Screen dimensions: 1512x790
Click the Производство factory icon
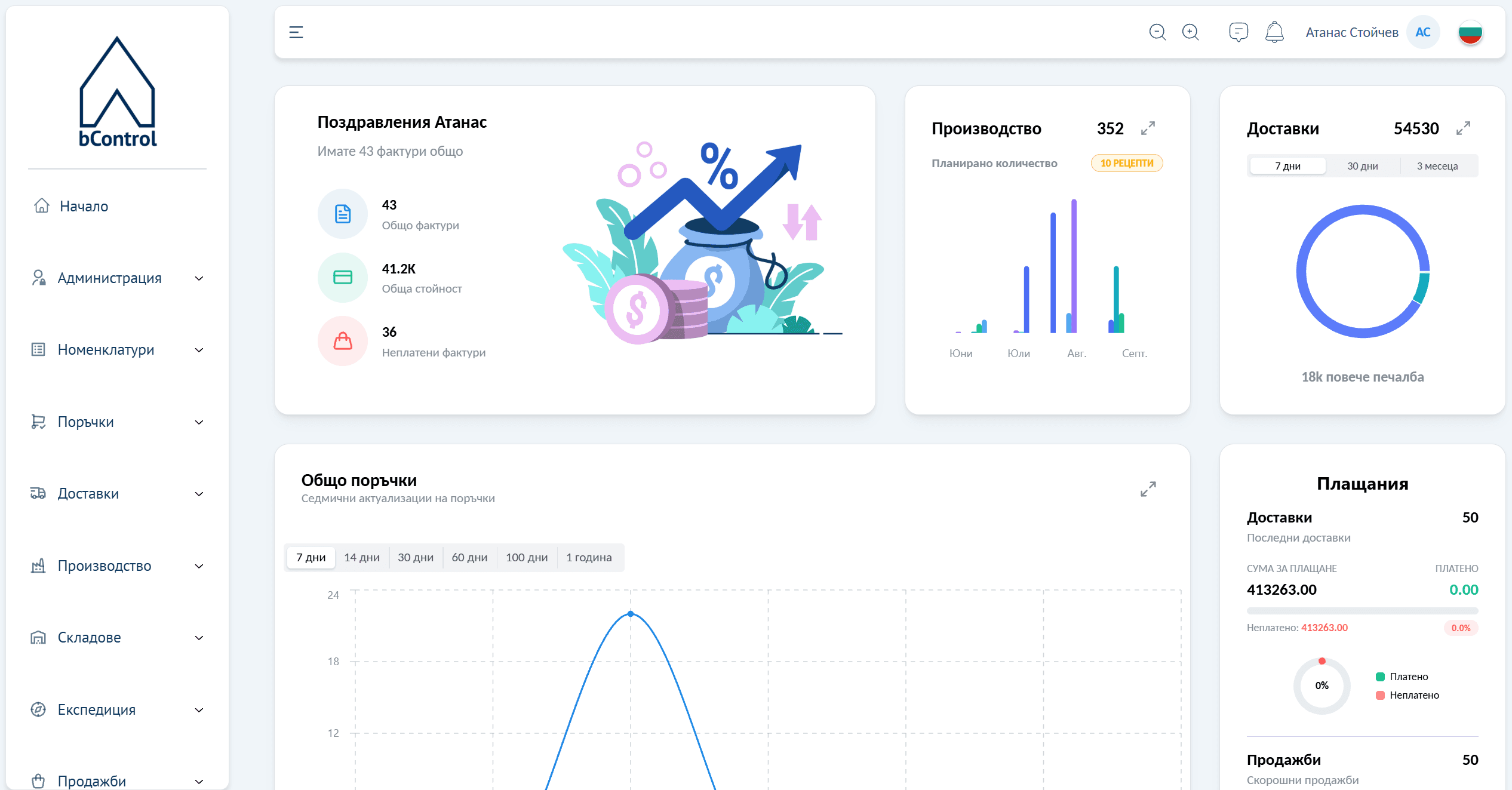click(x=38, y=565)
